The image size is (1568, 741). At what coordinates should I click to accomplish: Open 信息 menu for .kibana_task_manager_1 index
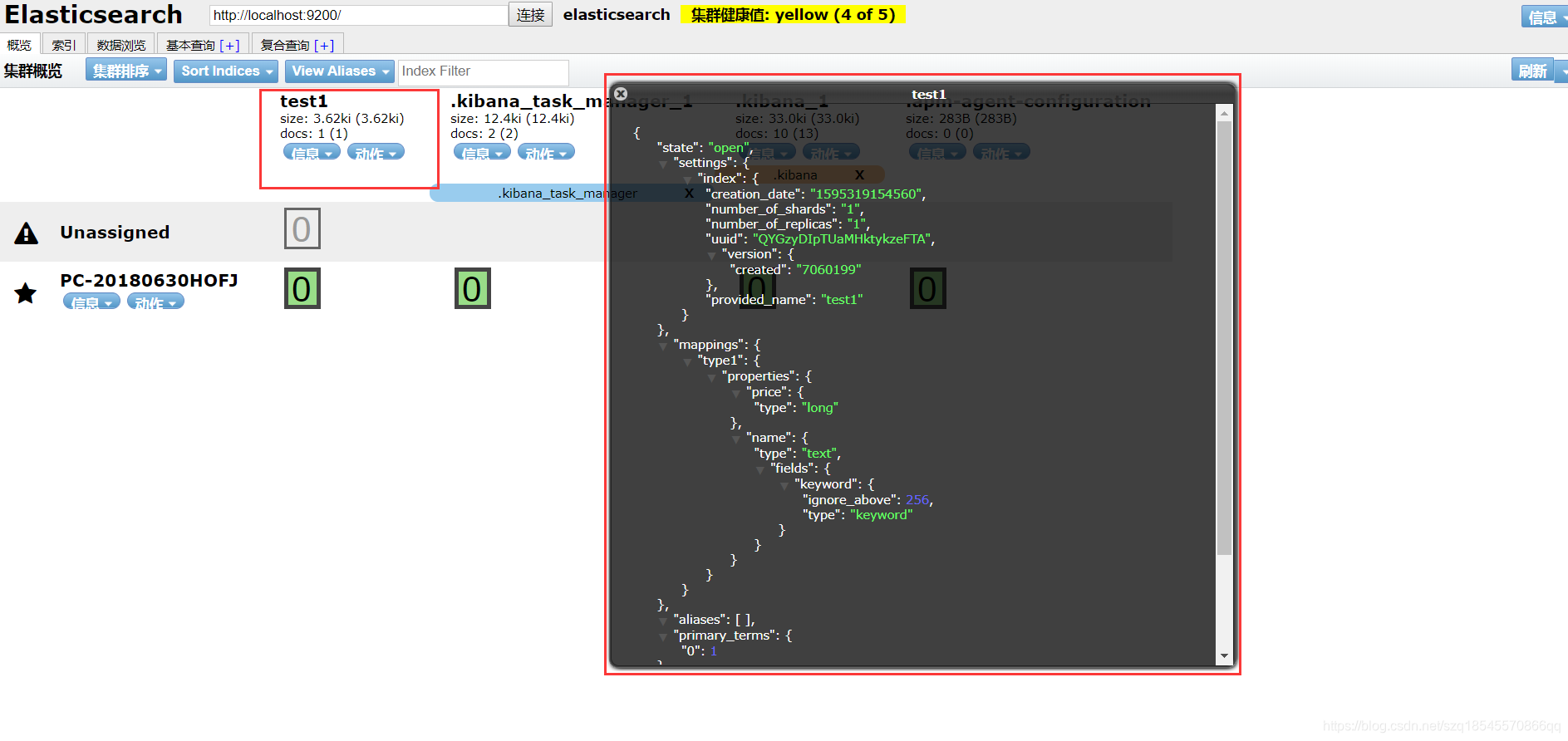tap(482, 153)
